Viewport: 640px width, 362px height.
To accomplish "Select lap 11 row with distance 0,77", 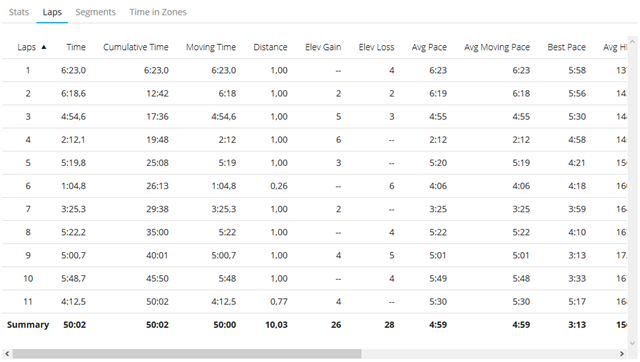I will coord(314,302).
